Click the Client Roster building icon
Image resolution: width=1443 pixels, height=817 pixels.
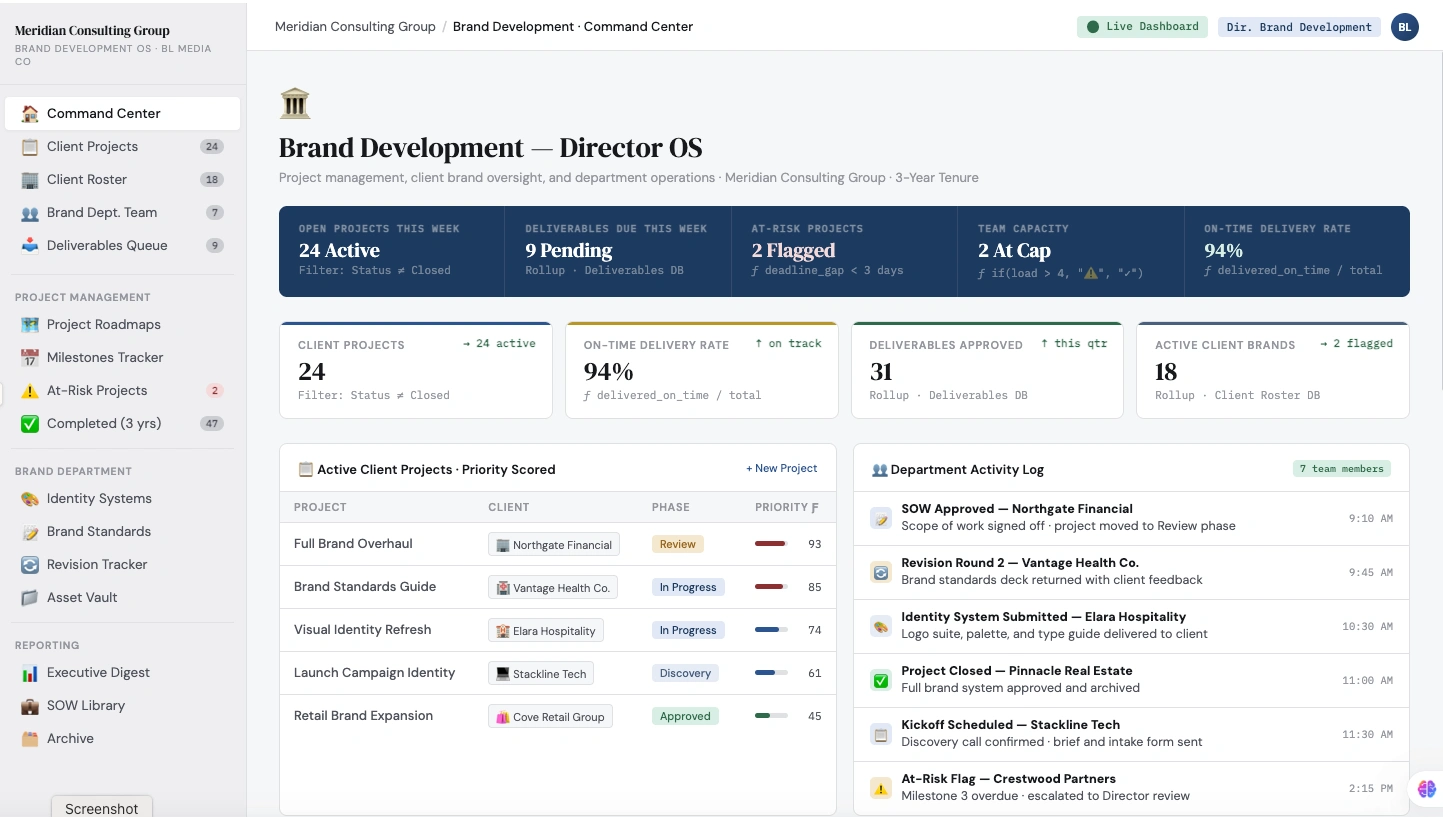pyautogui.click(x=30, y=180)
